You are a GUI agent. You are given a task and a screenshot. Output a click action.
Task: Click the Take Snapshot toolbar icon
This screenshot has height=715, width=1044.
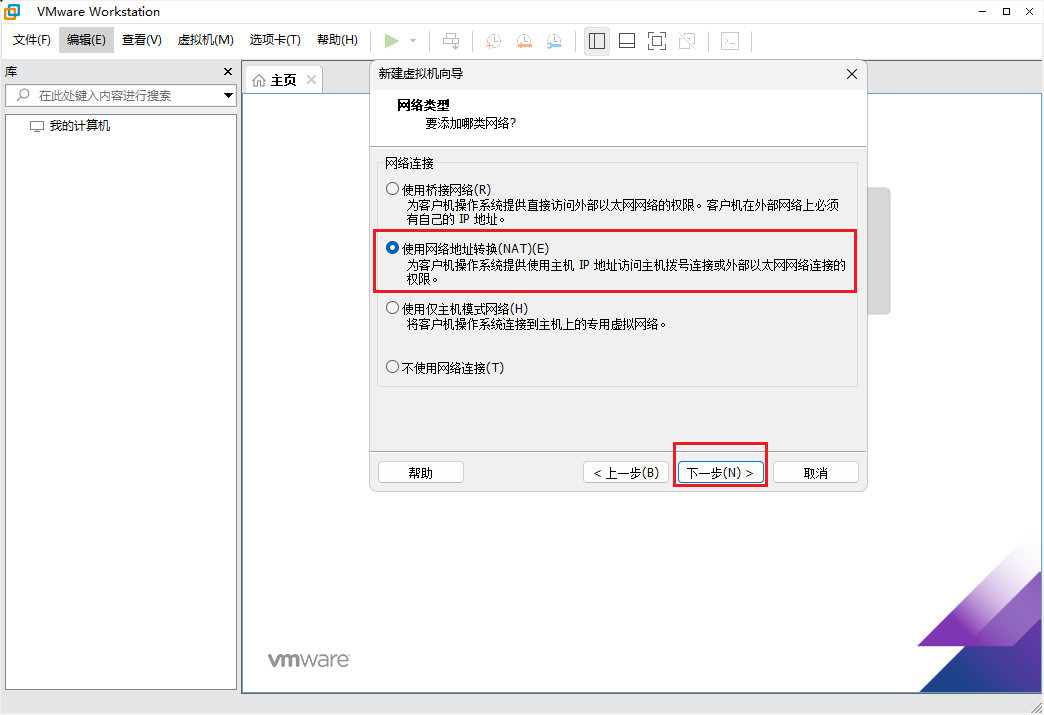[x=493, y=41]
